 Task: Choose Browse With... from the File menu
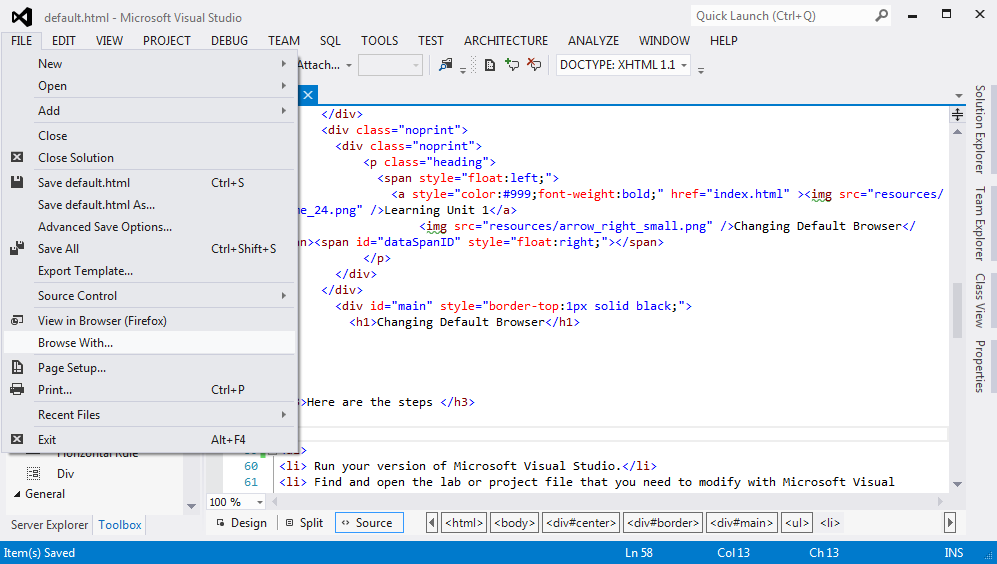click(x=76, y=343)
